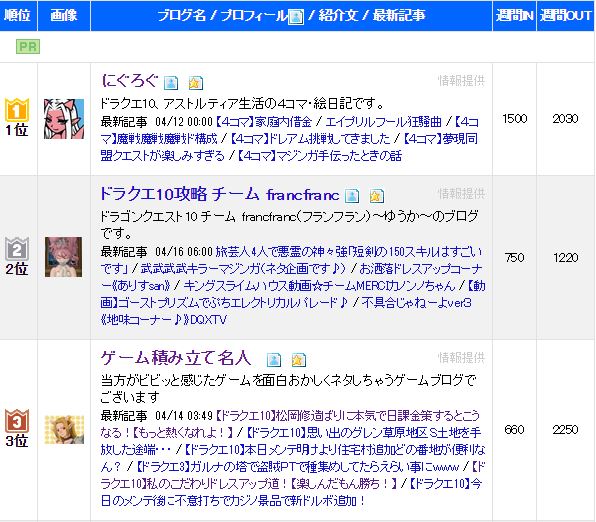Click the bronze crown rank 3 icon
This screenshot has width=596, height=522.
17,420
